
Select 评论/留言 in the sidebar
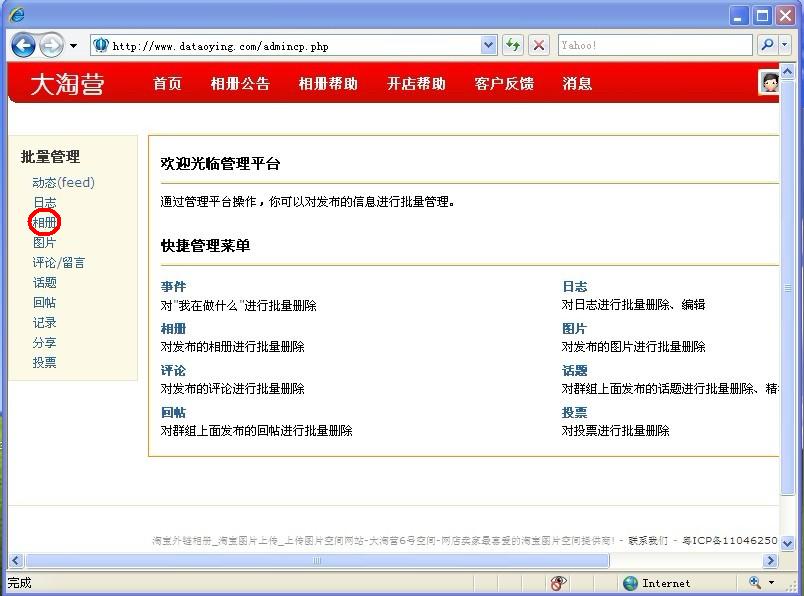point(59,263)
